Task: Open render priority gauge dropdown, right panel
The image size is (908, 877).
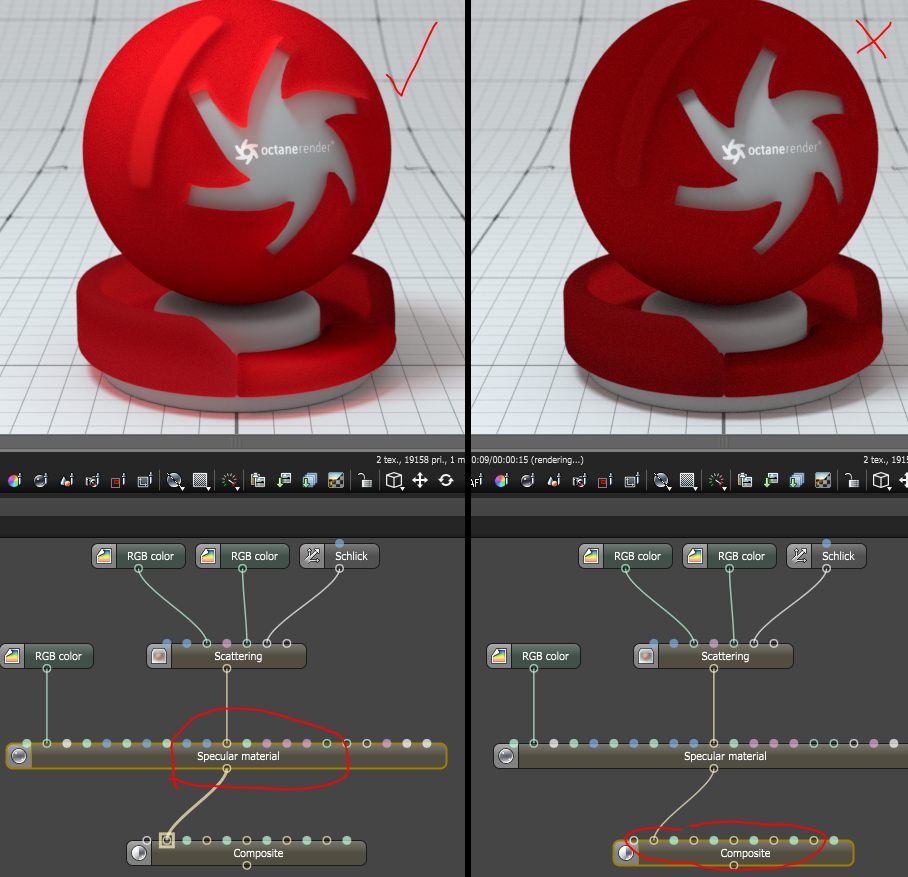Action: coord(717,481)
